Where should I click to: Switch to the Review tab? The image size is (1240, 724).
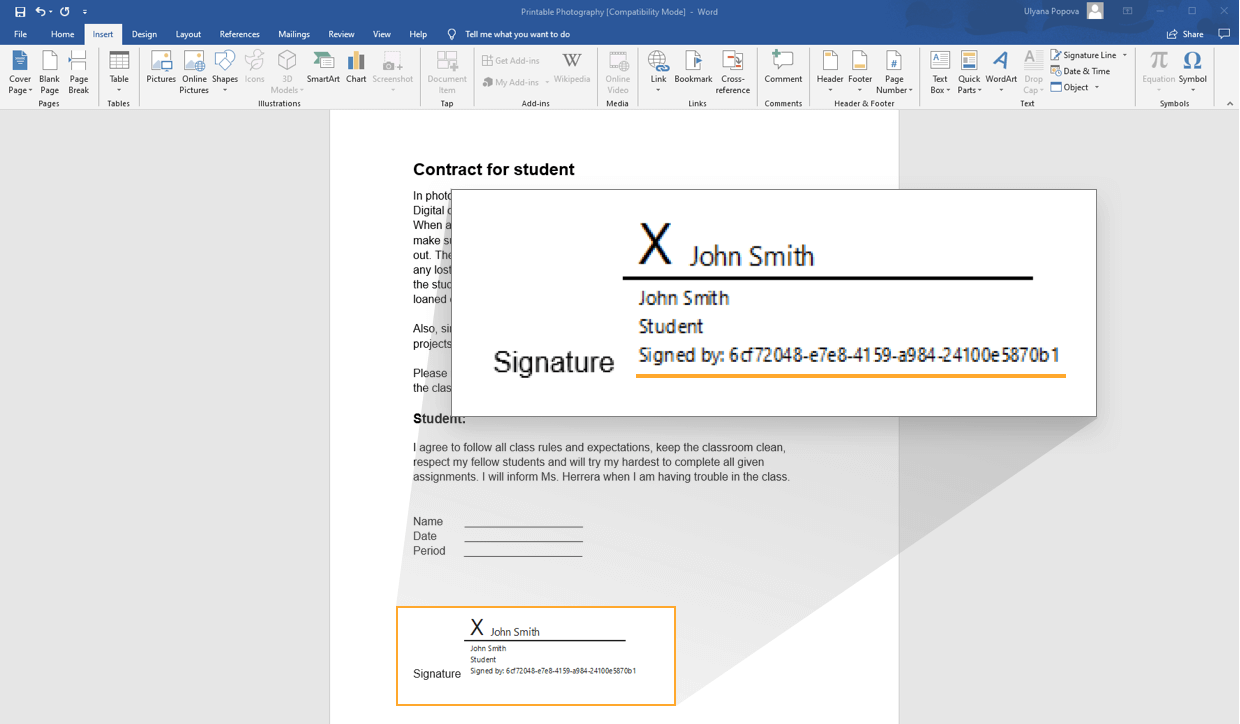coord(341,34)
